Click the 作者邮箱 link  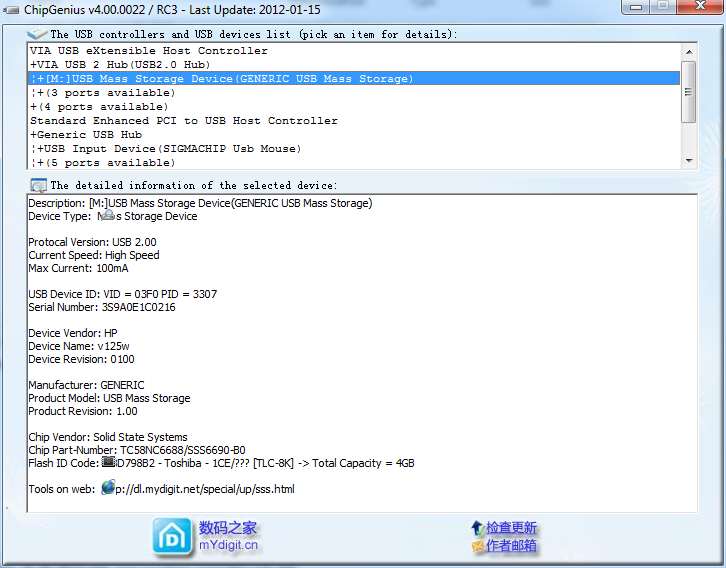point(511,546)
